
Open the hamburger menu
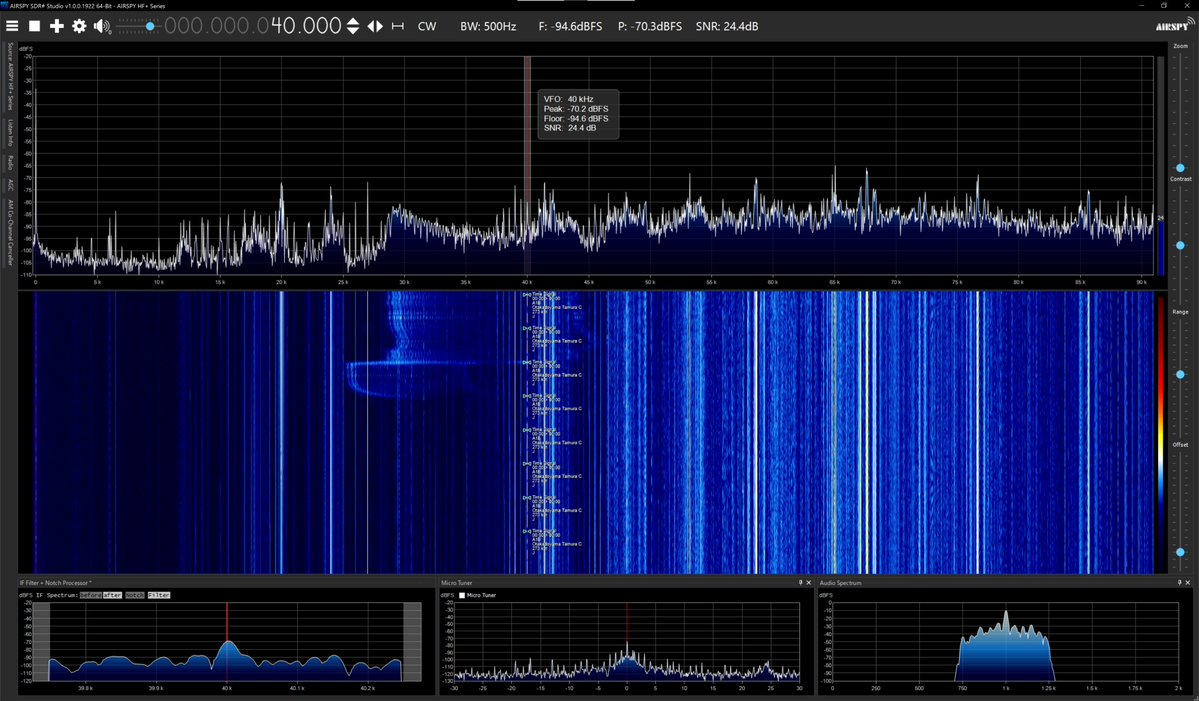(12, 26)
